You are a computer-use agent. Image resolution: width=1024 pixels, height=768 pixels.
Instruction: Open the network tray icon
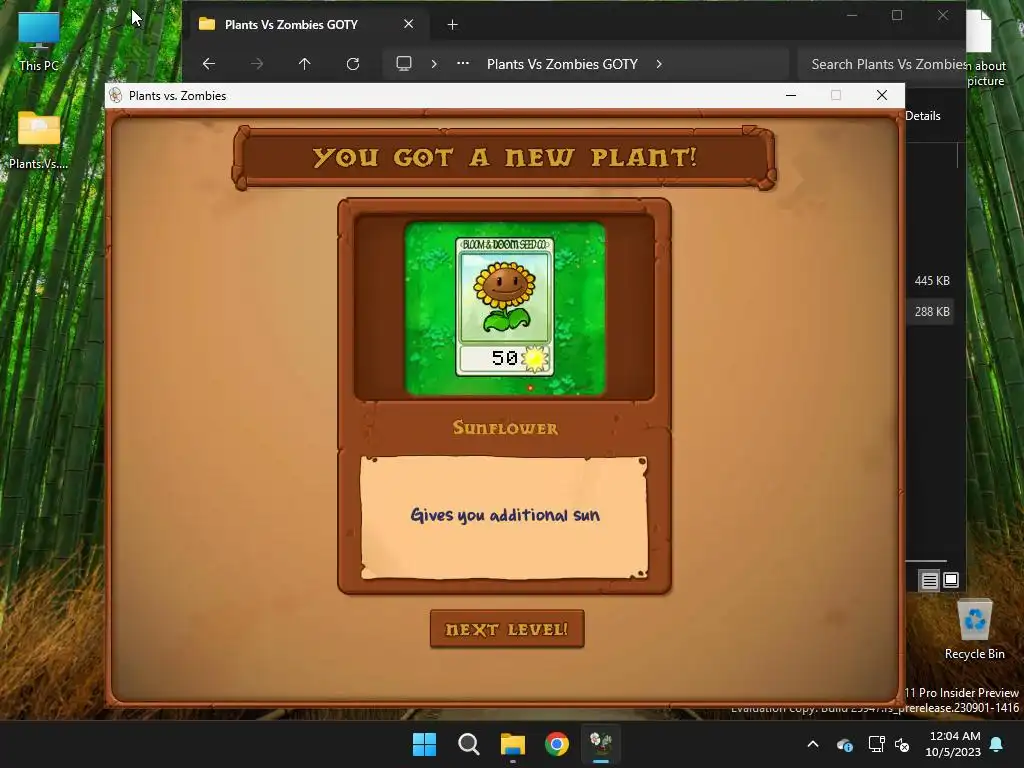click(x=876, y=744)
